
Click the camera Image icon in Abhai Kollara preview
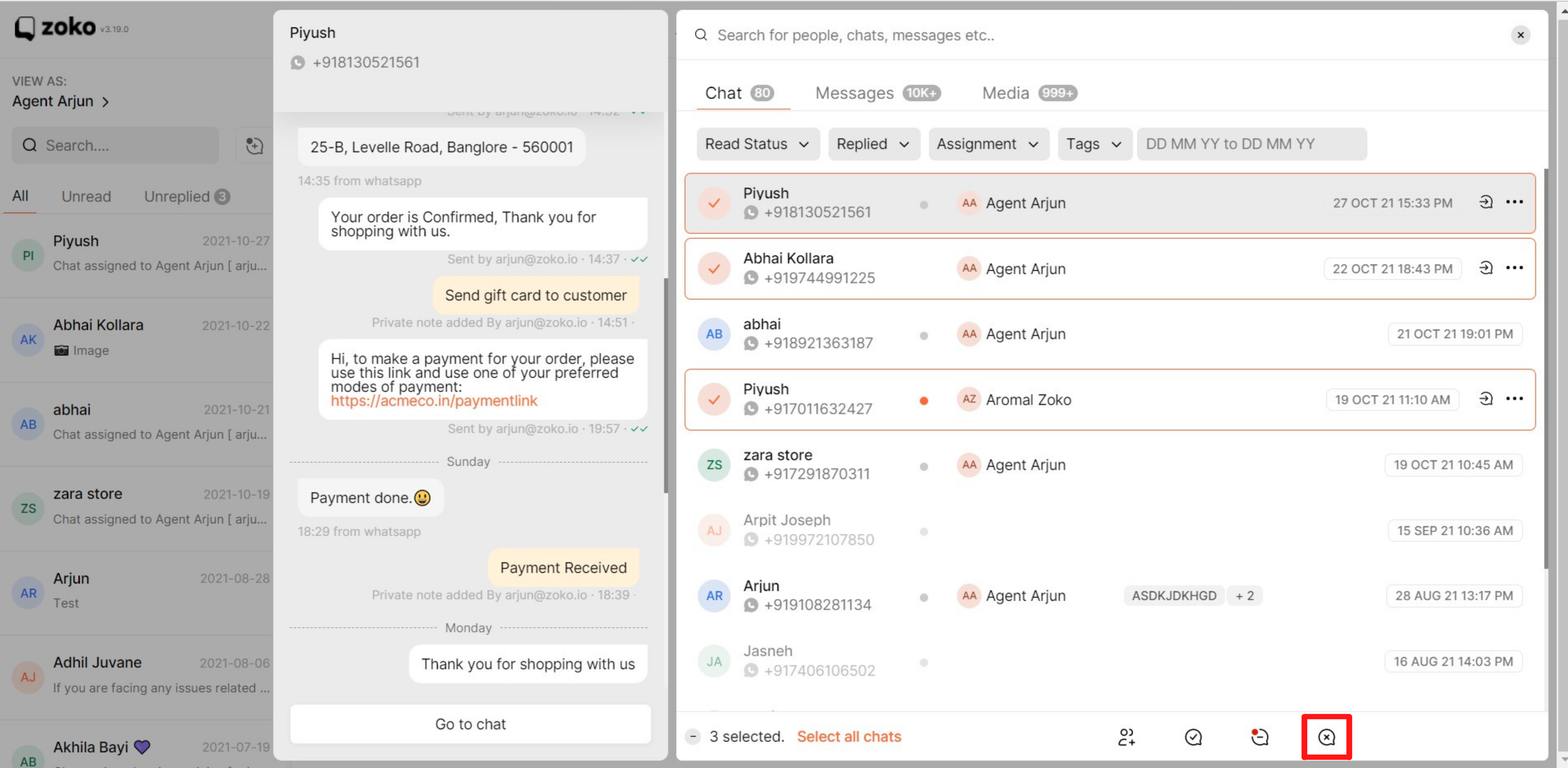[x=61, y=350]
